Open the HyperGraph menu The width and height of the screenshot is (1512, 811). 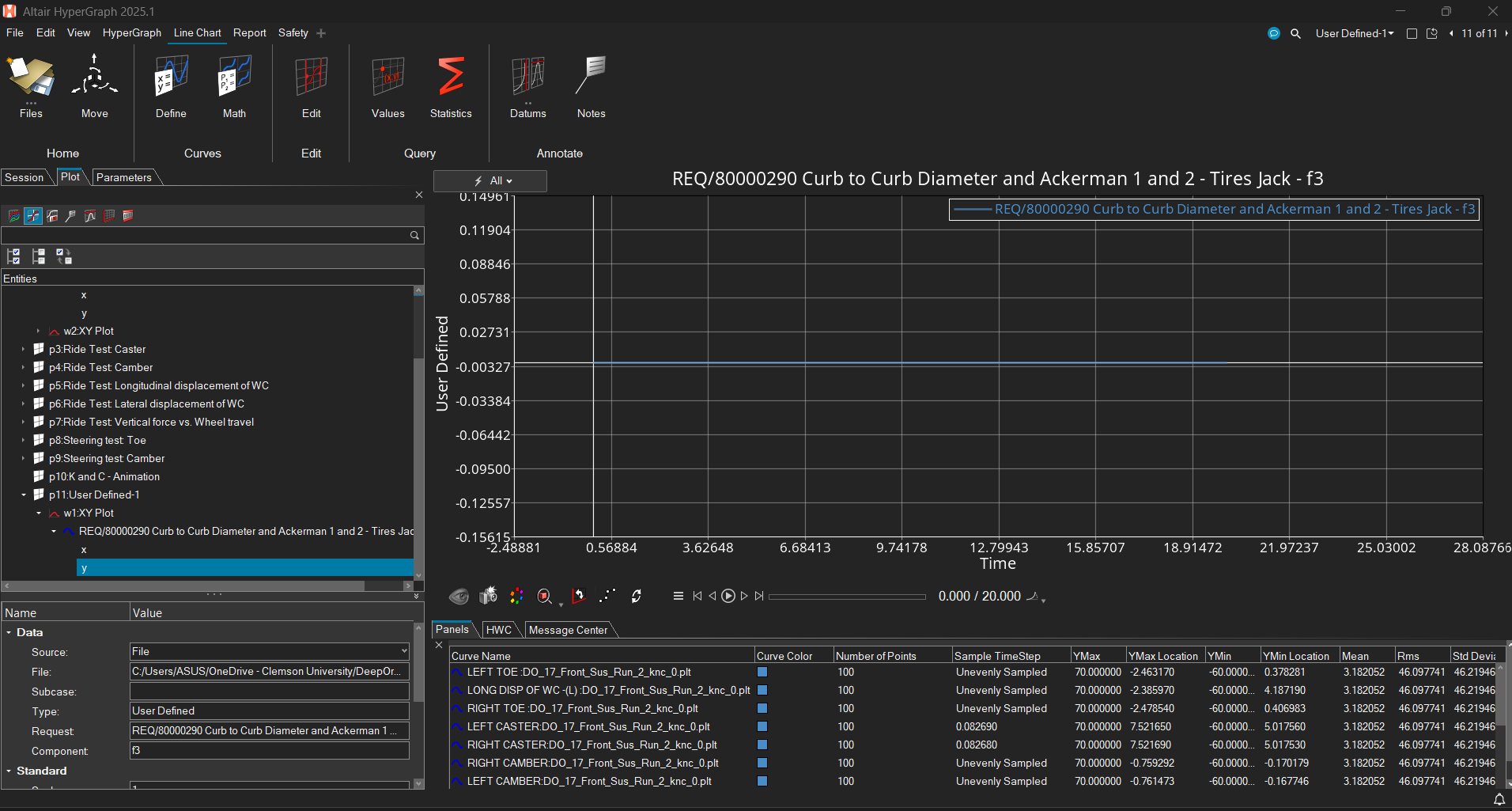pyautogui.click(x=131, y=32)
